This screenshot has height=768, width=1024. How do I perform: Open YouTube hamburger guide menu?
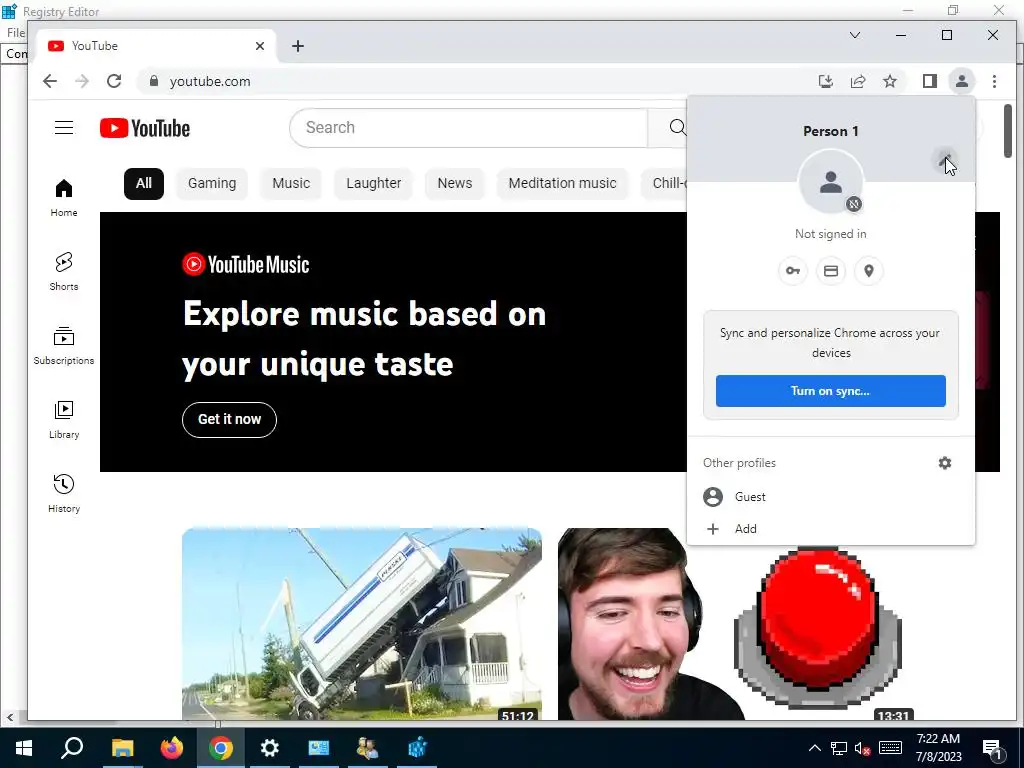64,127
